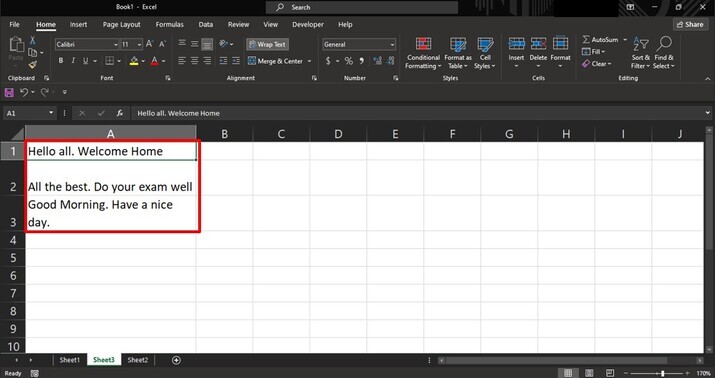Screen dimensions: 715x378
Task: Click the Save icon in quick access
Action: coord(9,93)
